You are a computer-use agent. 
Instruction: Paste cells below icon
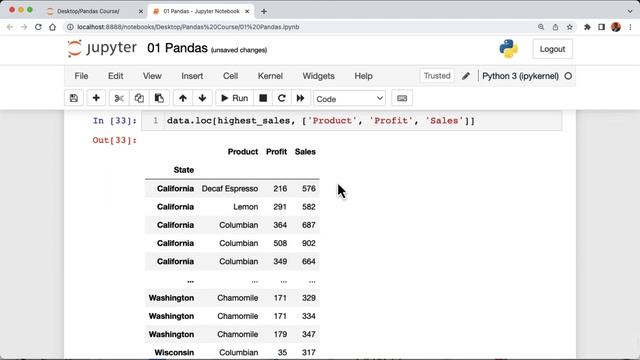(159, 98)
